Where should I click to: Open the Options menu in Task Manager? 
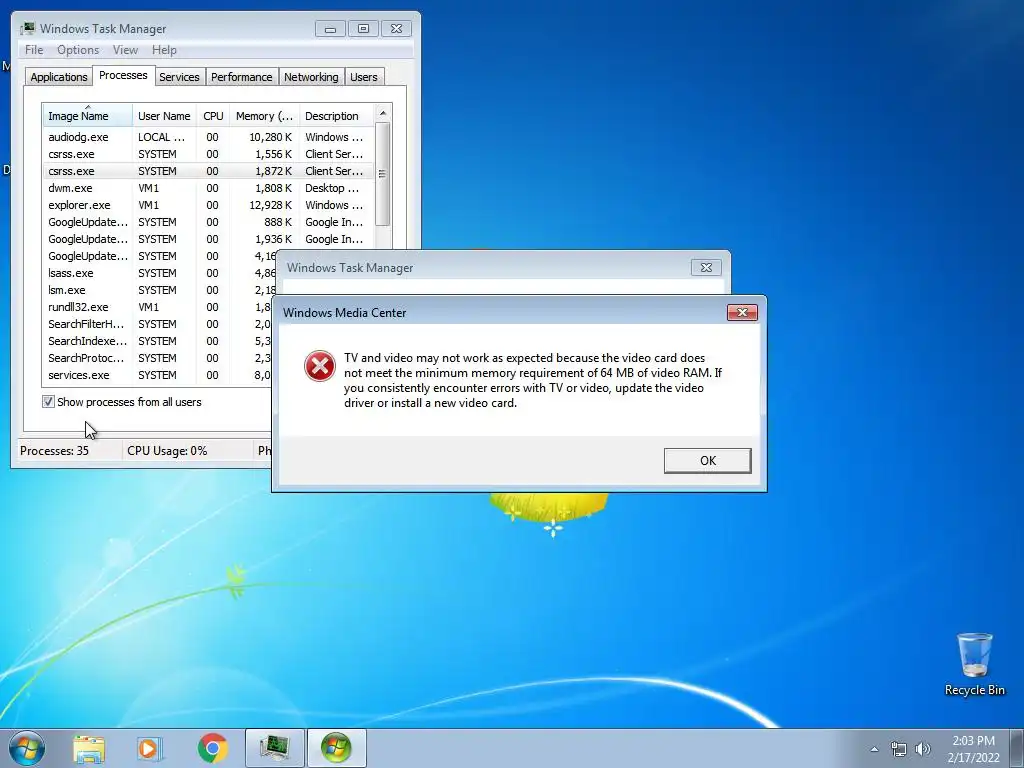click(78, 50)
